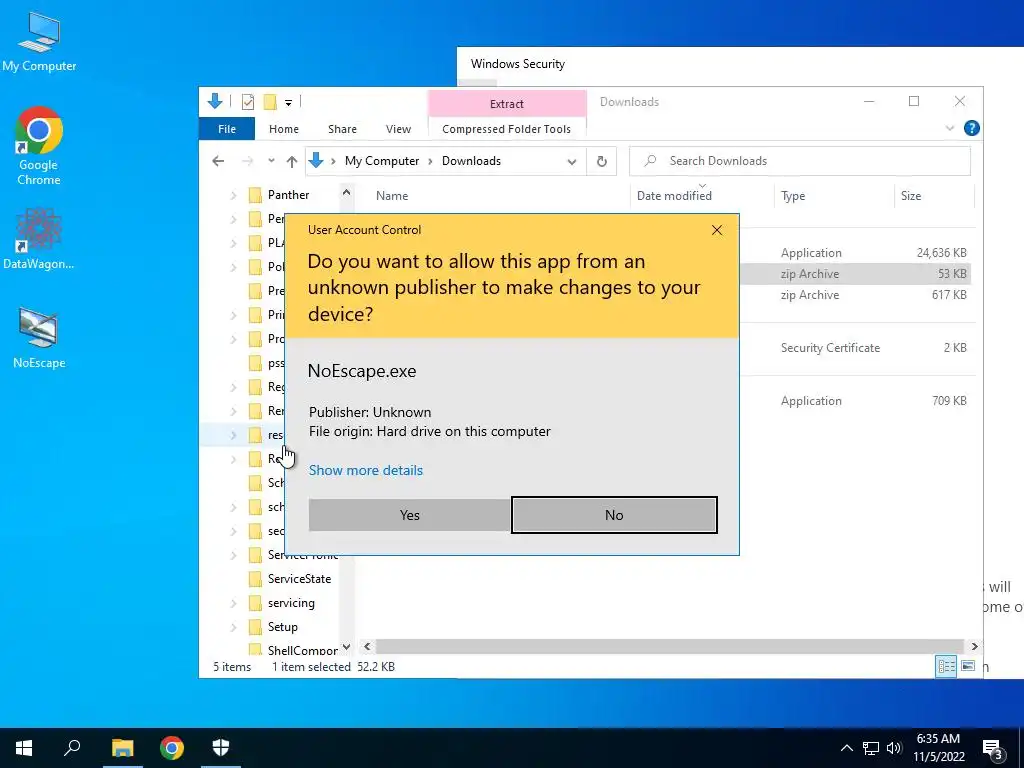
Task: Select the servicing folder in tree
Action: [x=291, y=603]
